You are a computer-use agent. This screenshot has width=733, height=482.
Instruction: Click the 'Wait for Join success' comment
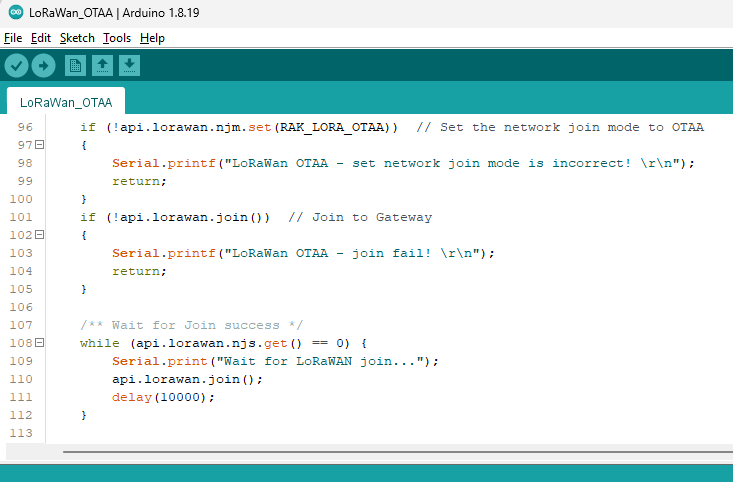tap(192, 325)
